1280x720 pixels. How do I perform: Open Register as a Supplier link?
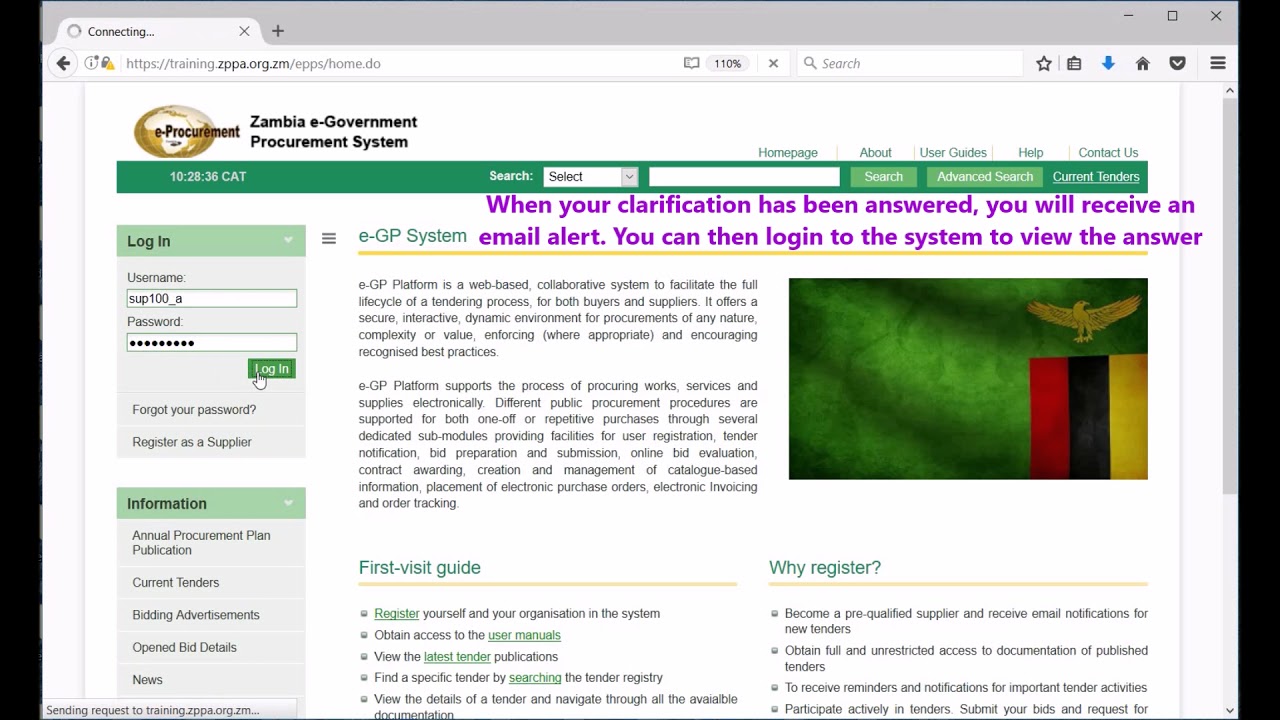pyautogui.click(x=192, y=442)
